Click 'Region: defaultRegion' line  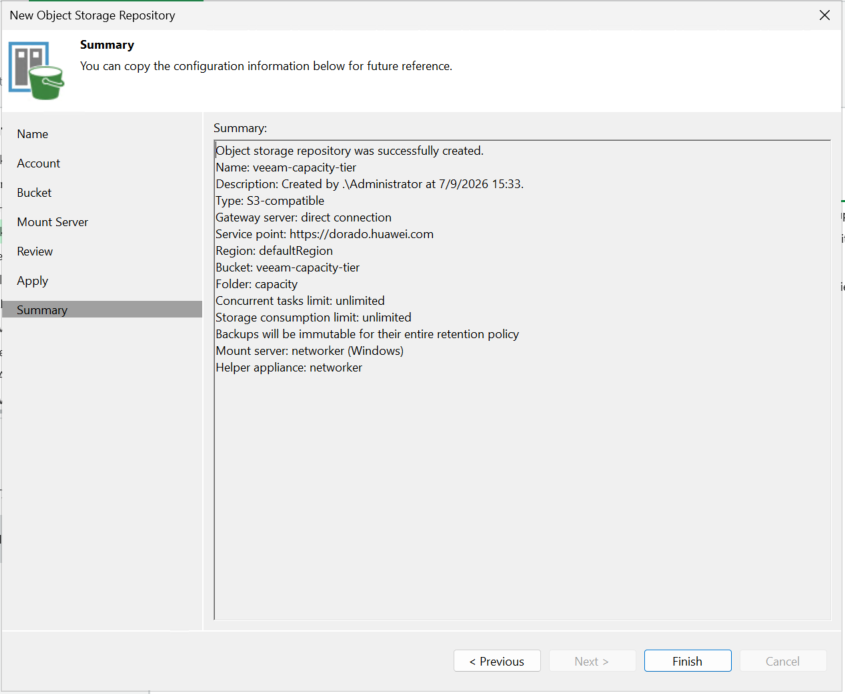pyautogui.click(x=274, y=251)
